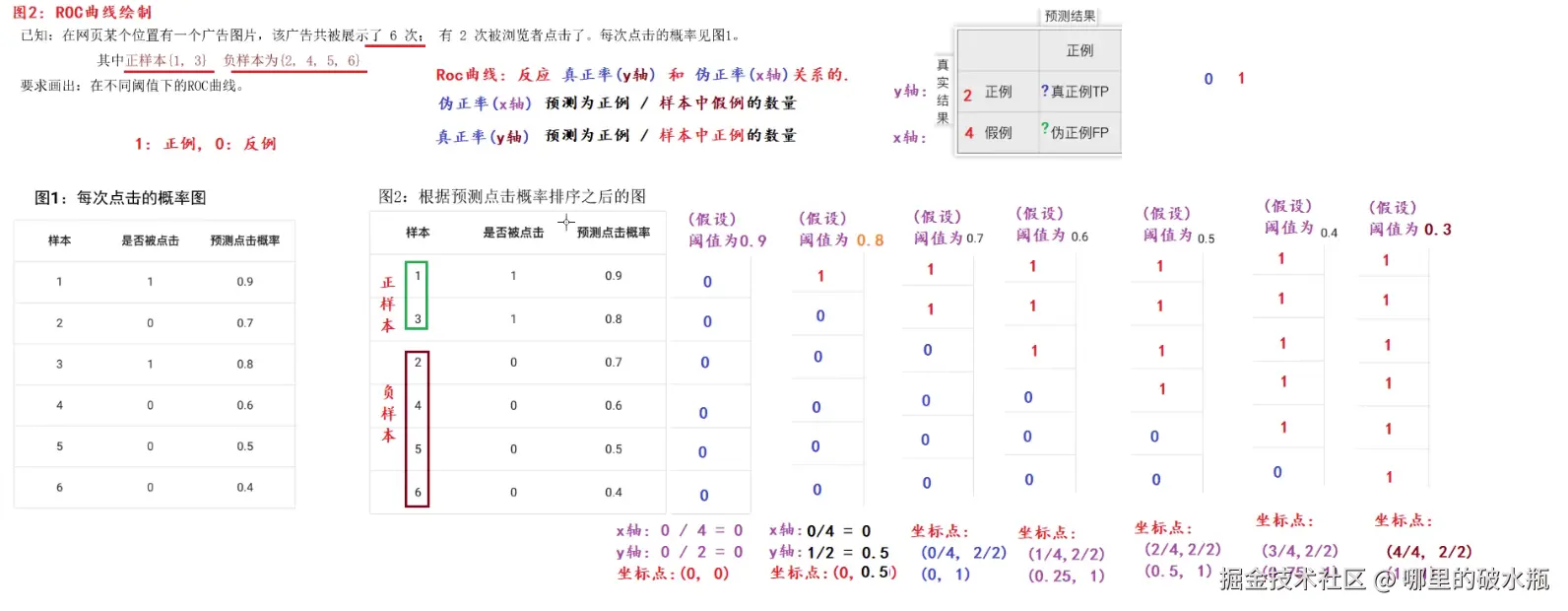Click the '阈值为 0.8' column heading
Screen dimensions: 1568x611
[842, 239]
